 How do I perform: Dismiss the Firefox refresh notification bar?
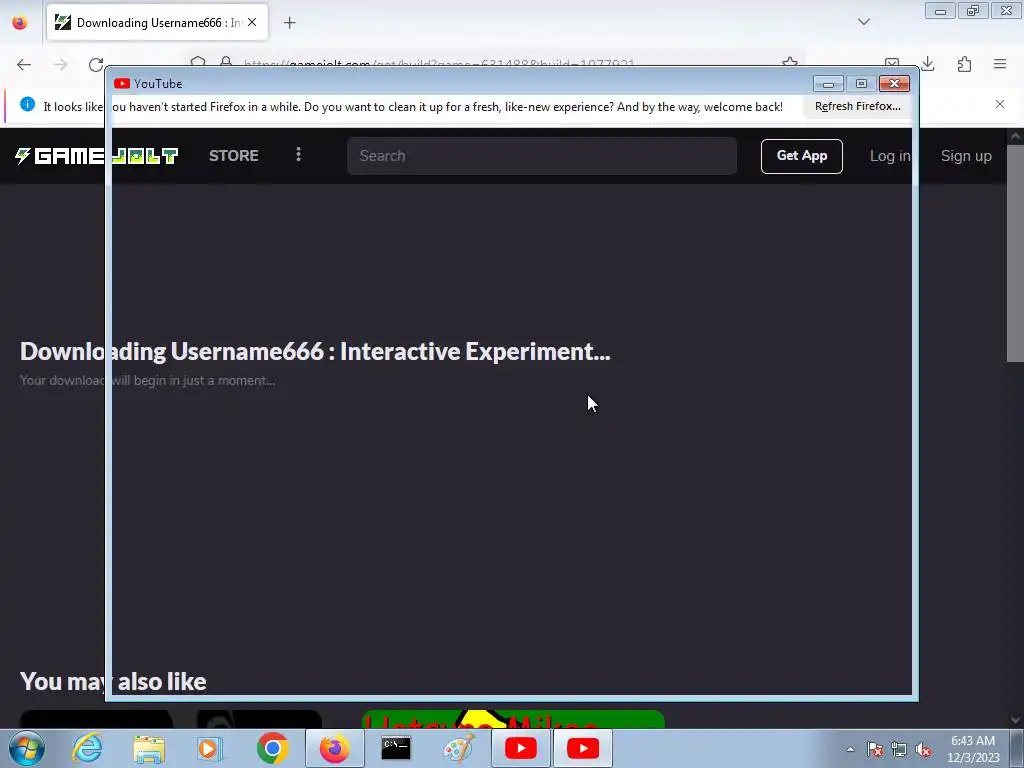(1000, 104)
